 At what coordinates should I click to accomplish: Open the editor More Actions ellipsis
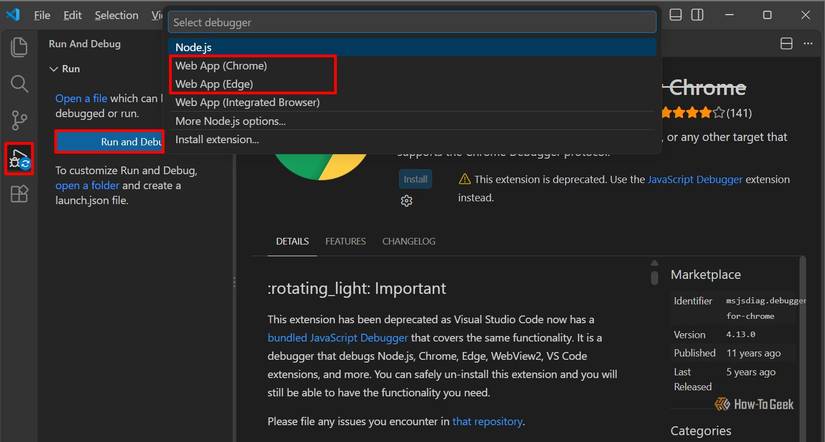(808, 44)
